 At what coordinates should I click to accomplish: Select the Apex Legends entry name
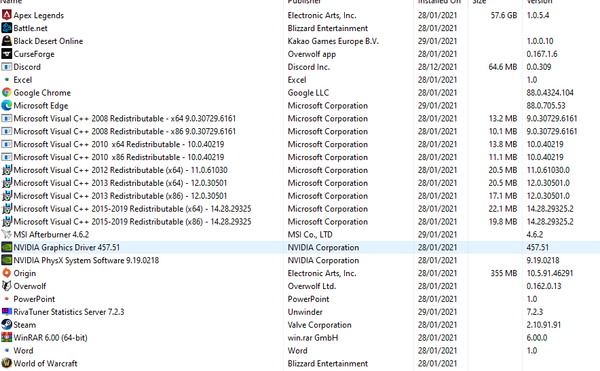39,16
